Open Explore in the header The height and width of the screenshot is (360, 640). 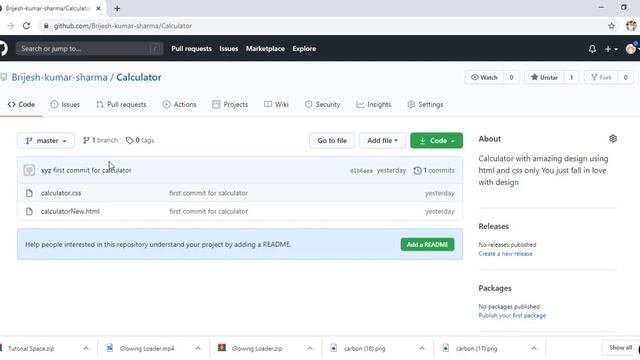point(304,49)
